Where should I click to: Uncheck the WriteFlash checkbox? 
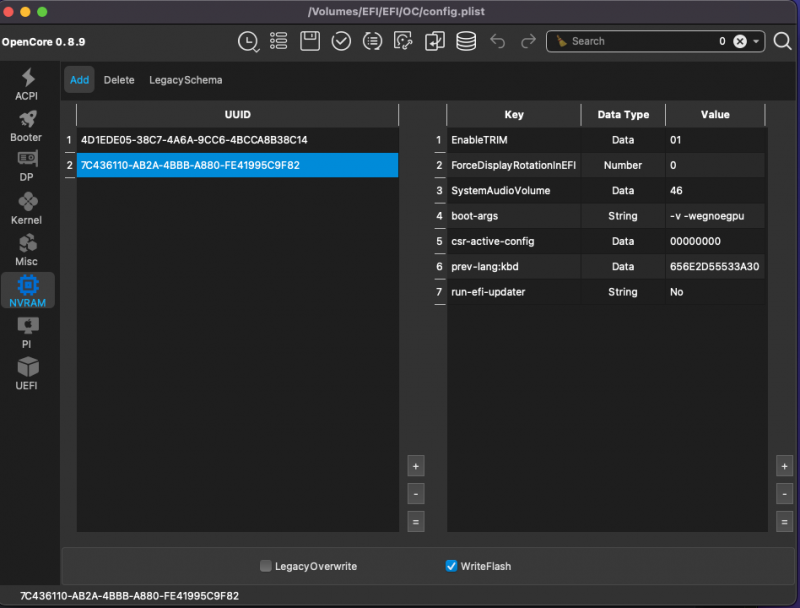click(452, 566)
